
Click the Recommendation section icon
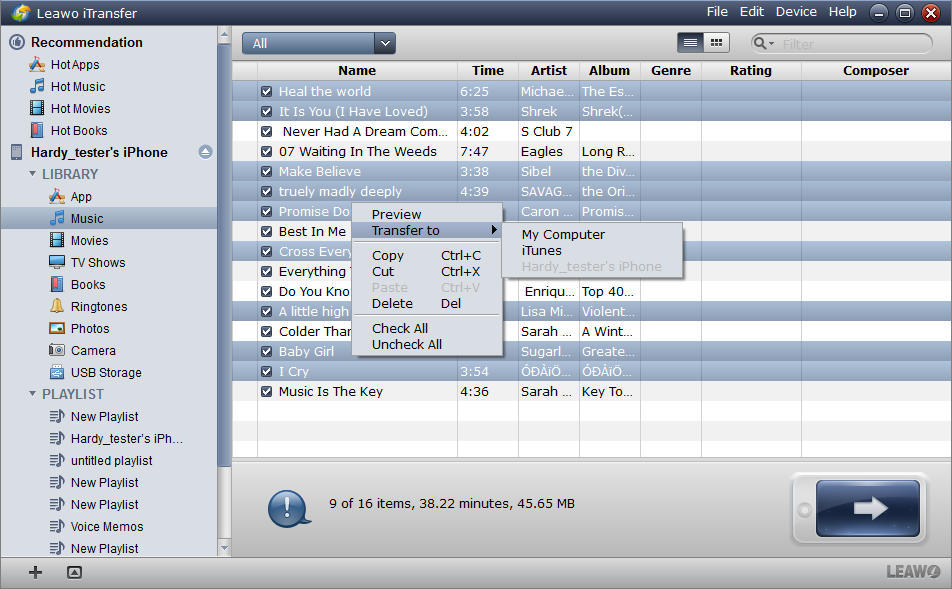pyautogui.click(x=17, y=42)
